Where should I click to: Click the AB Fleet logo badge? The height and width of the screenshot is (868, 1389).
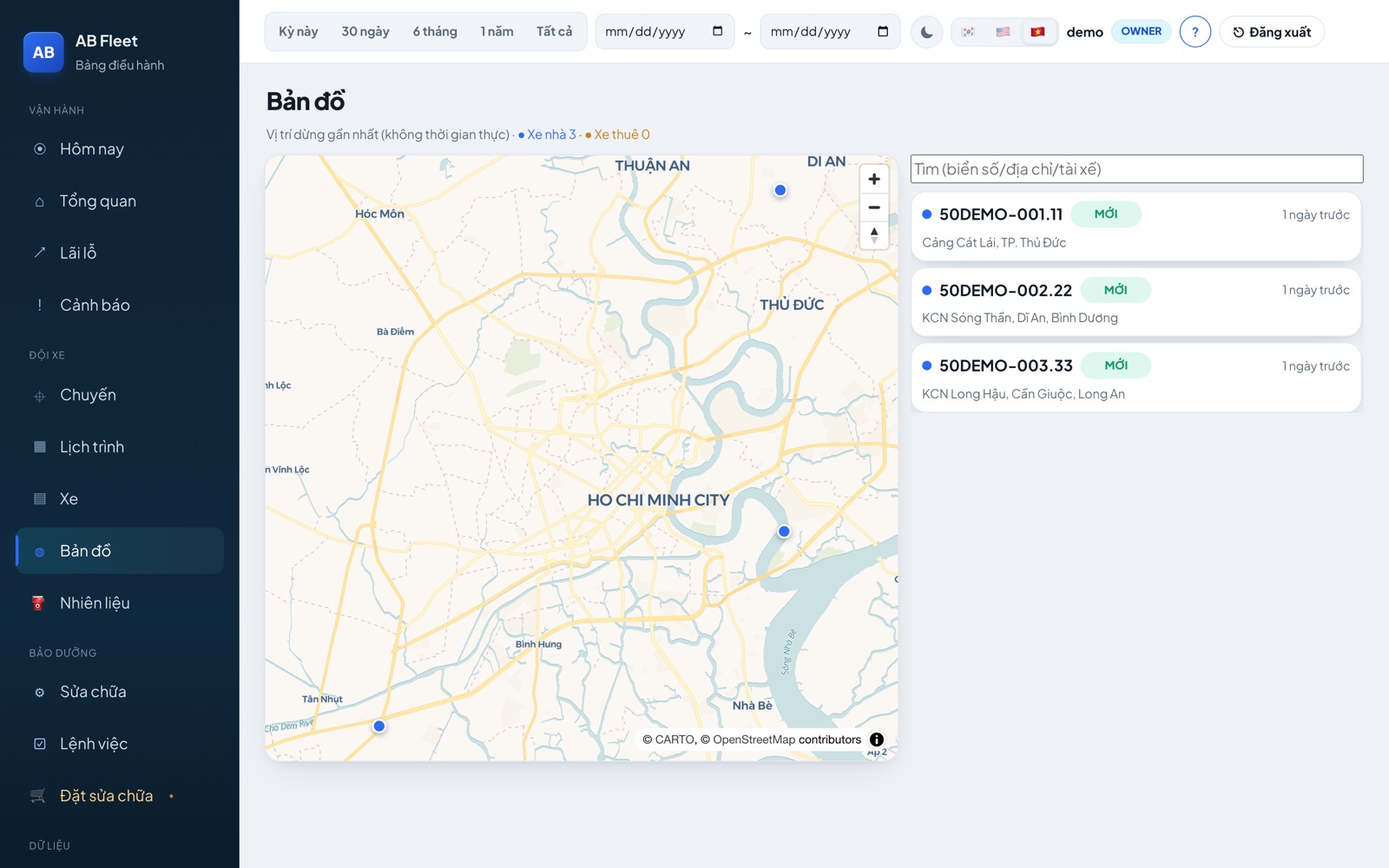click(43, 52)
